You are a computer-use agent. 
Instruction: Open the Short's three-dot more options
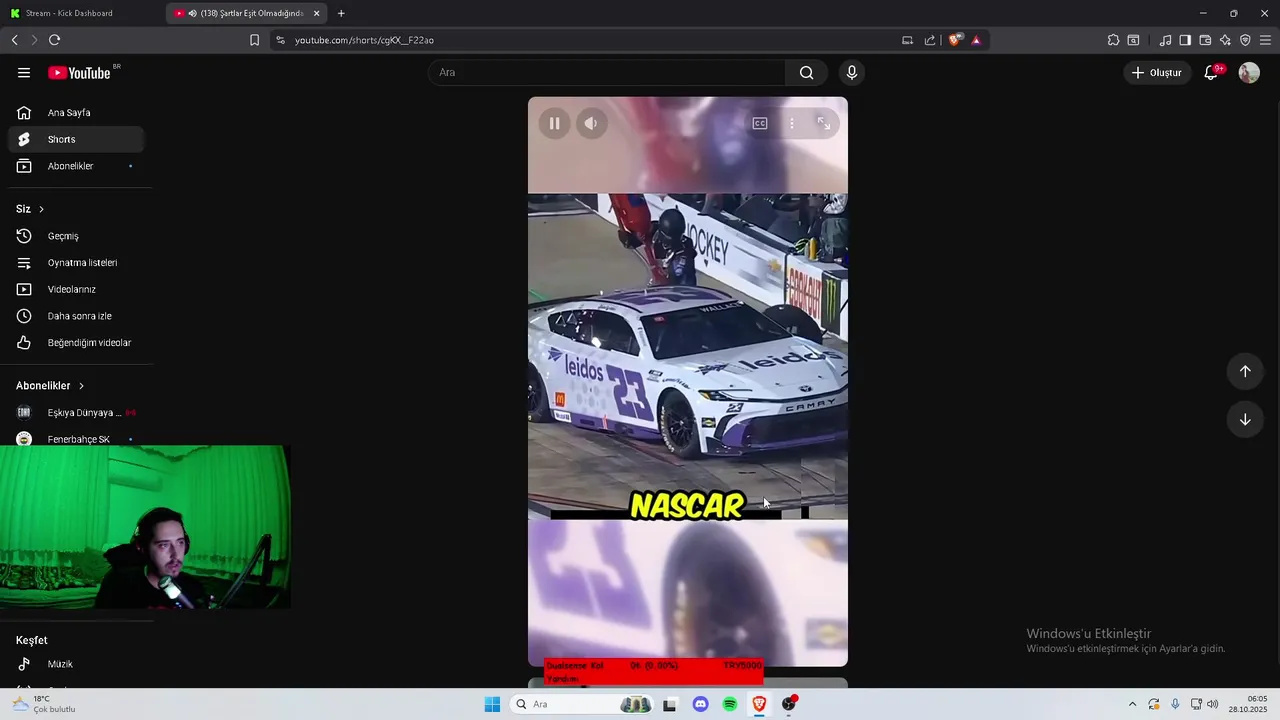[792, 123]
